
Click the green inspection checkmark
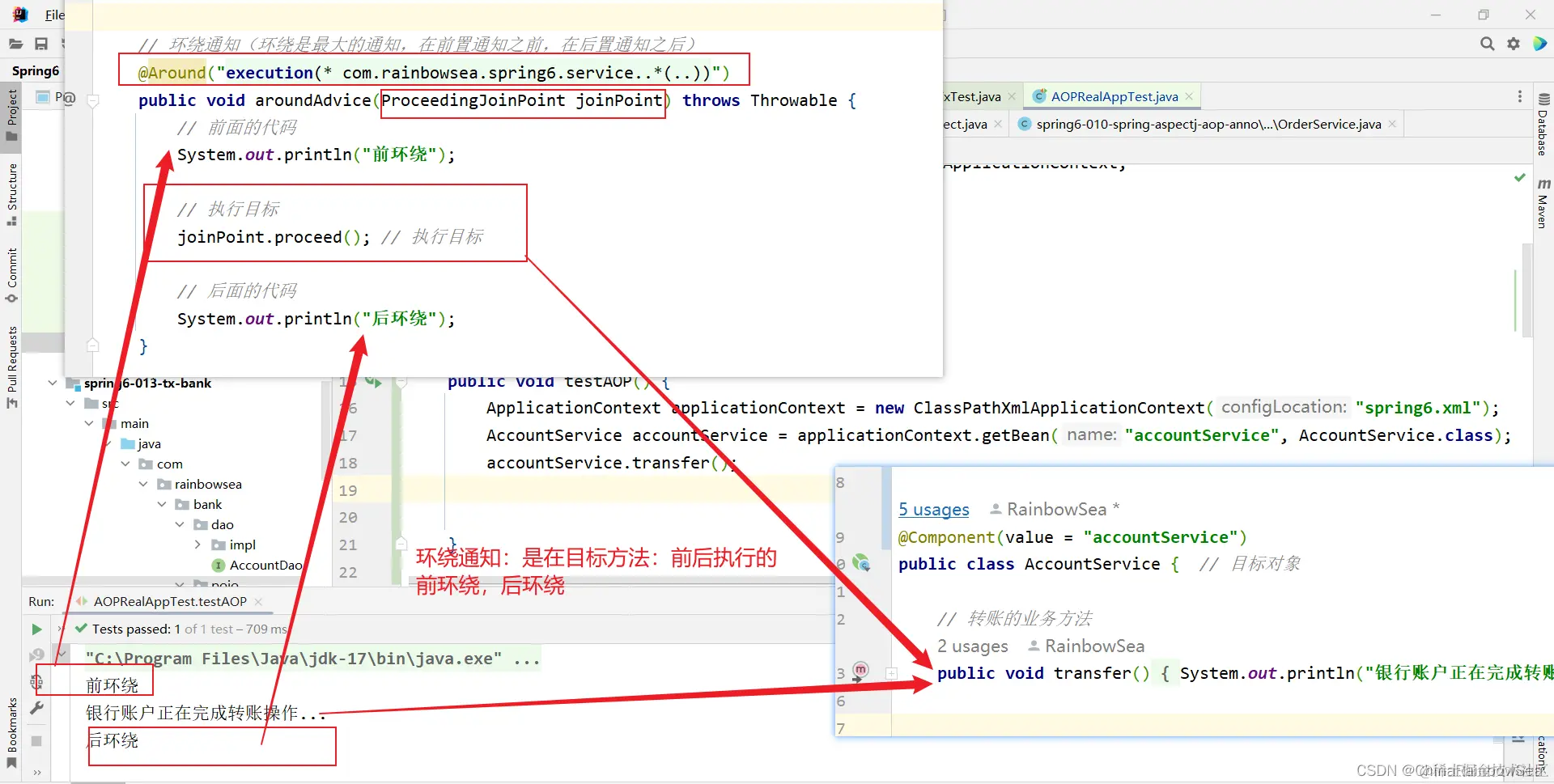(x=1519, y=177)
